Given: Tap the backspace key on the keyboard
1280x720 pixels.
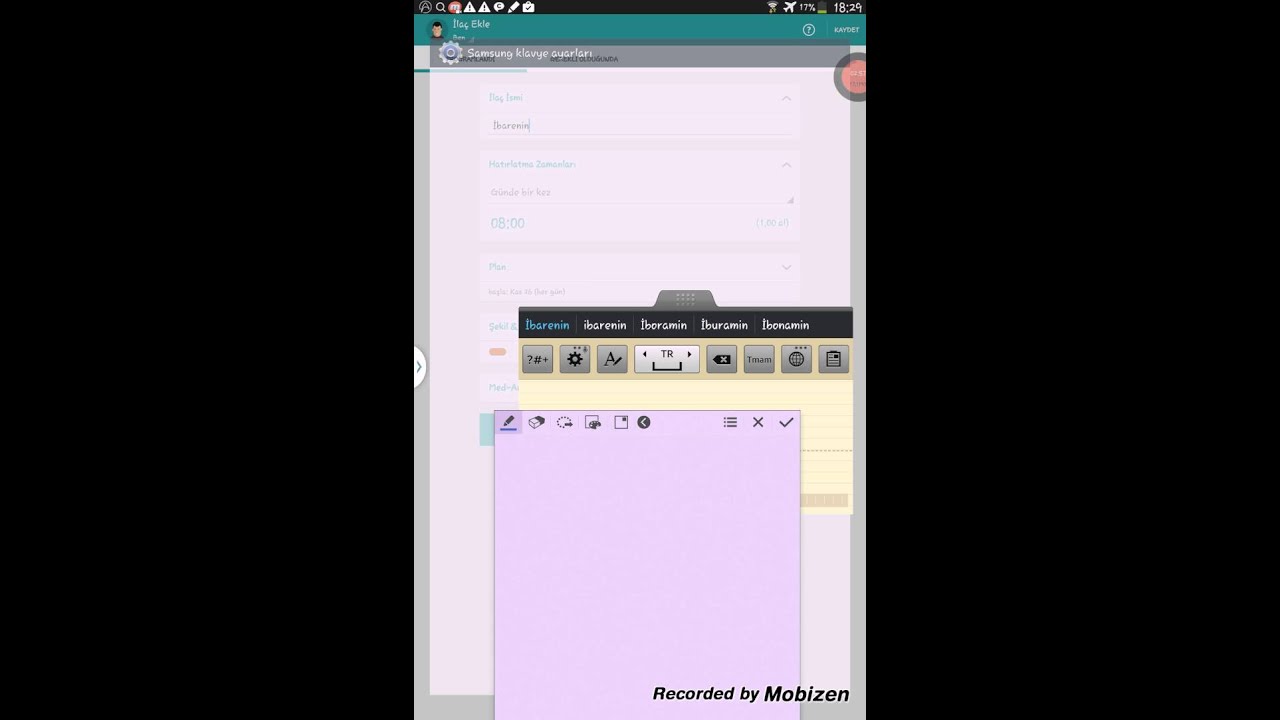Looking at the screenshot, I should point(721,359).
